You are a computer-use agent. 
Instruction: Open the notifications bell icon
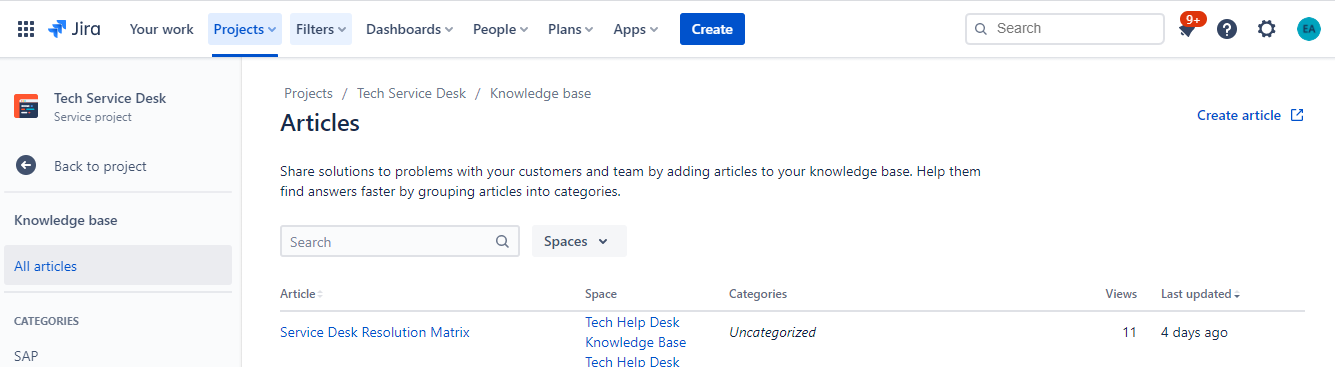pos(1187,29)
